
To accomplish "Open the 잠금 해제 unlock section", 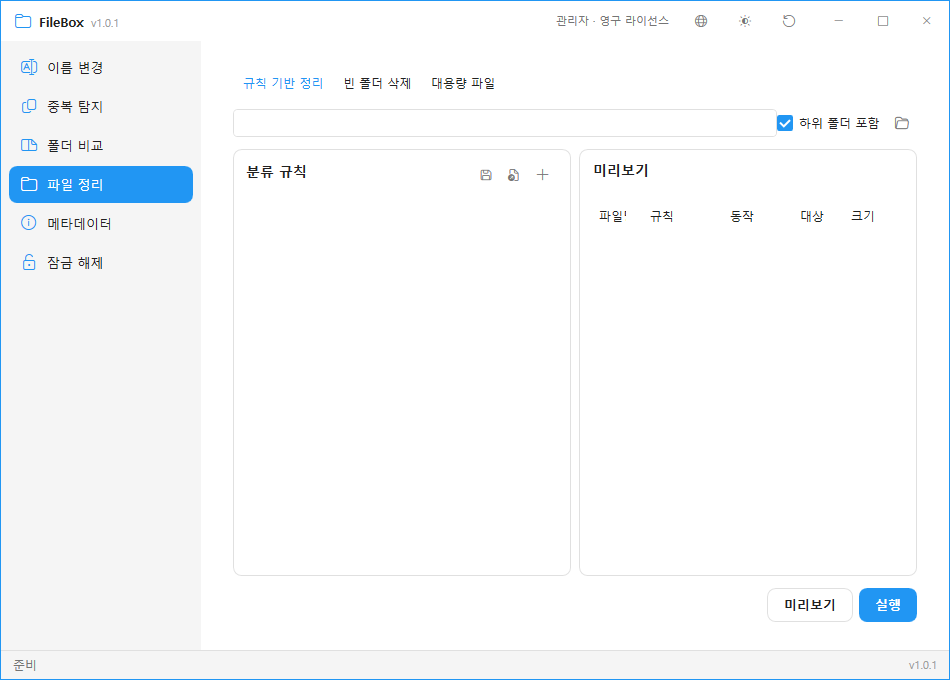I will pyautogui.click(x=101, y=262).
